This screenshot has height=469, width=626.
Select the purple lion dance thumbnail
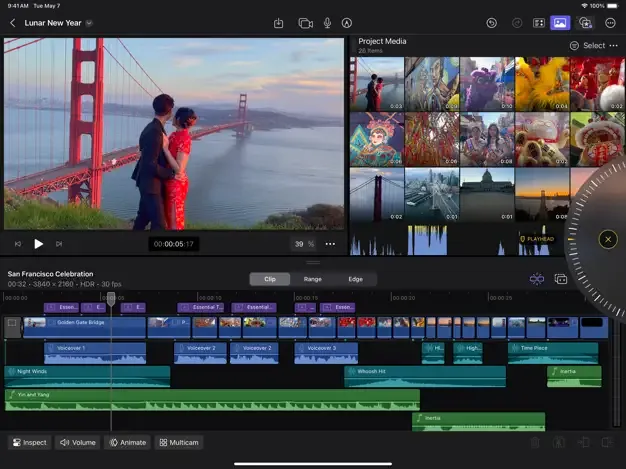pos(487,84)
